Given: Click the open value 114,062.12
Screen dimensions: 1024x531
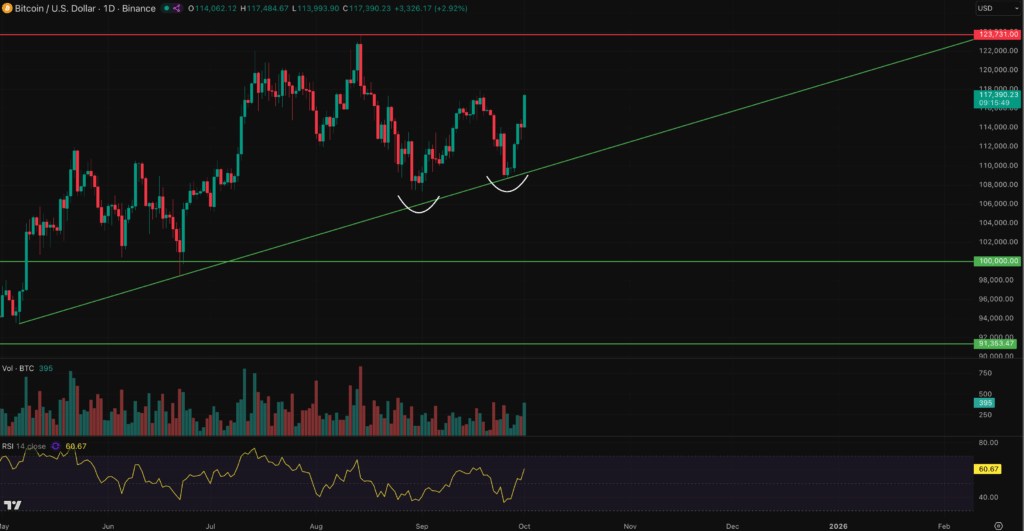Looking at the screenshot, I should coord(215,8).
